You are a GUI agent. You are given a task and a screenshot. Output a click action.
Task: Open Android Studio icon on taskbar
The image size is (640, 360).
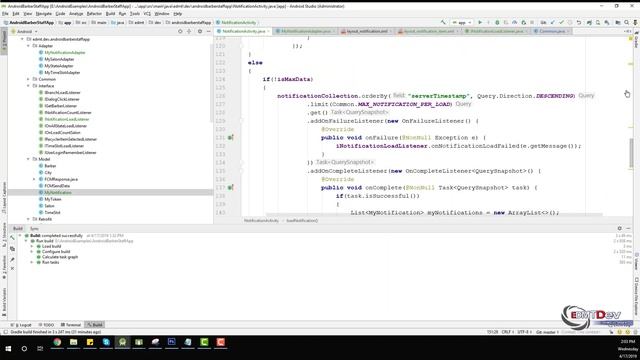tap(122, 342)
